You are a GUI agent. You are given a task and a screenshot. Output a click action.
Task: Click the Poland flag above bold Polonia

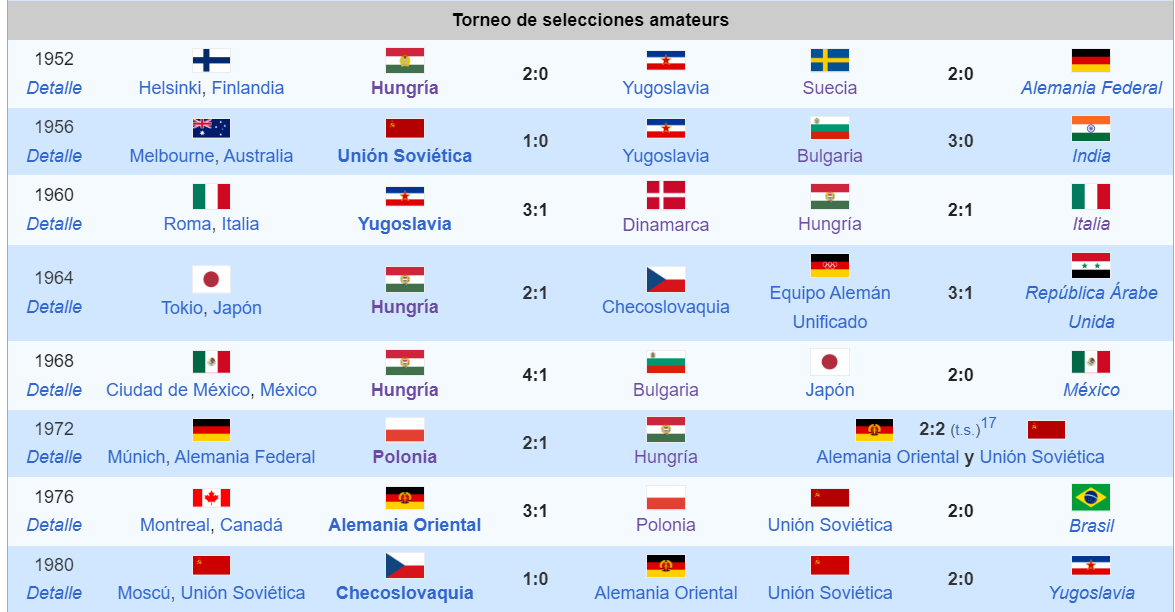[405, 430]
